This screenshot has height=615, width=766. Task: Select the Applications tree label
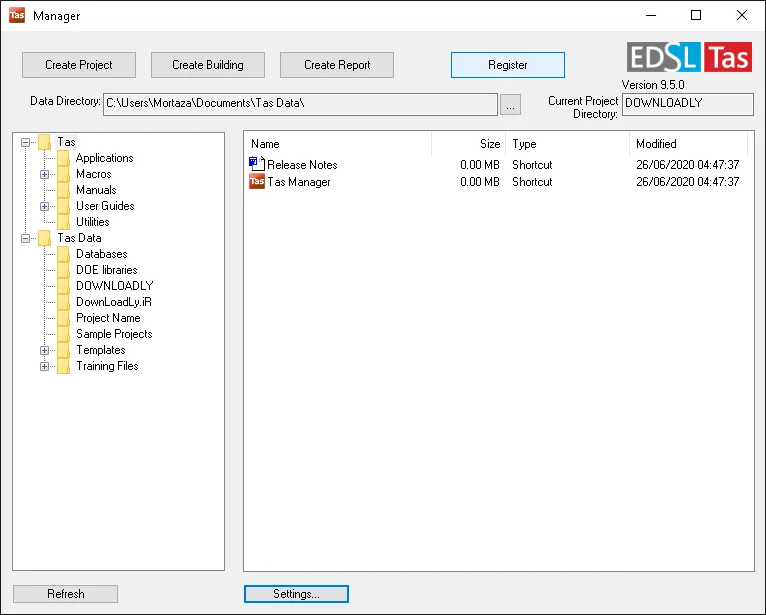click(105, 158)
